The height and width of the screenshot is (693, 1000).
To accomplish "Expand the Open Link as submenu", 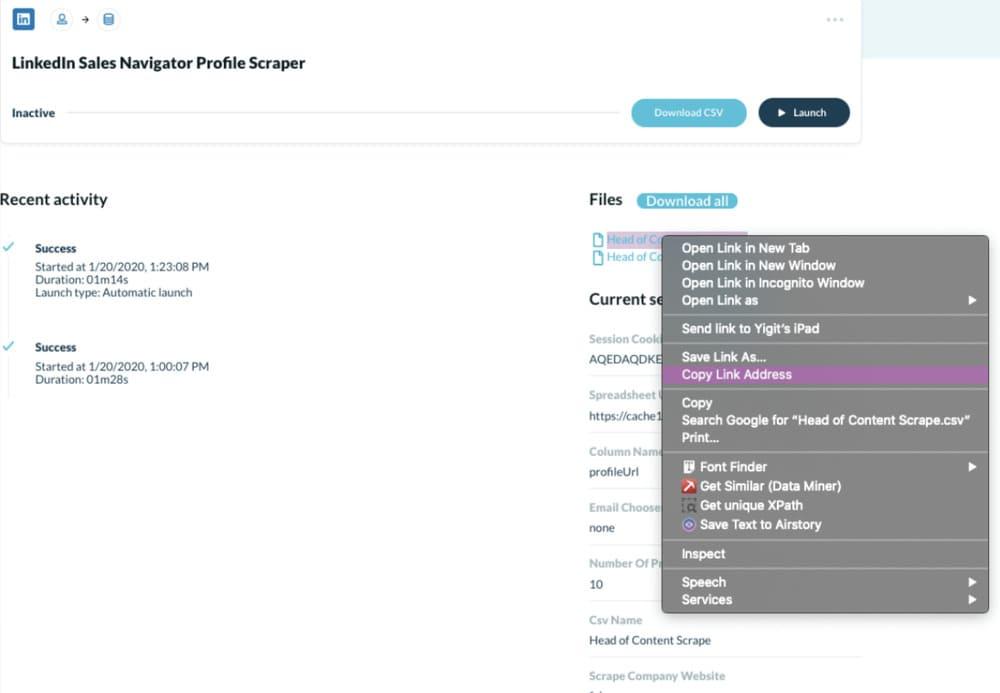I will [825, 300].
